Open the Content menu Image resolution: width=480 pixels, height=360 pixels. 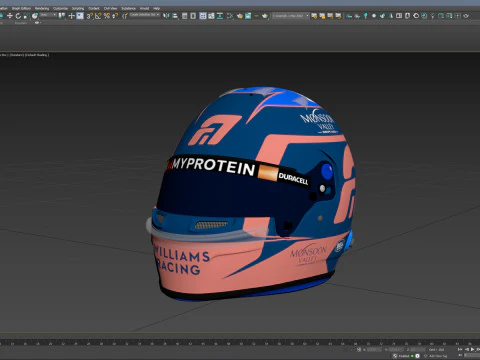94,8
